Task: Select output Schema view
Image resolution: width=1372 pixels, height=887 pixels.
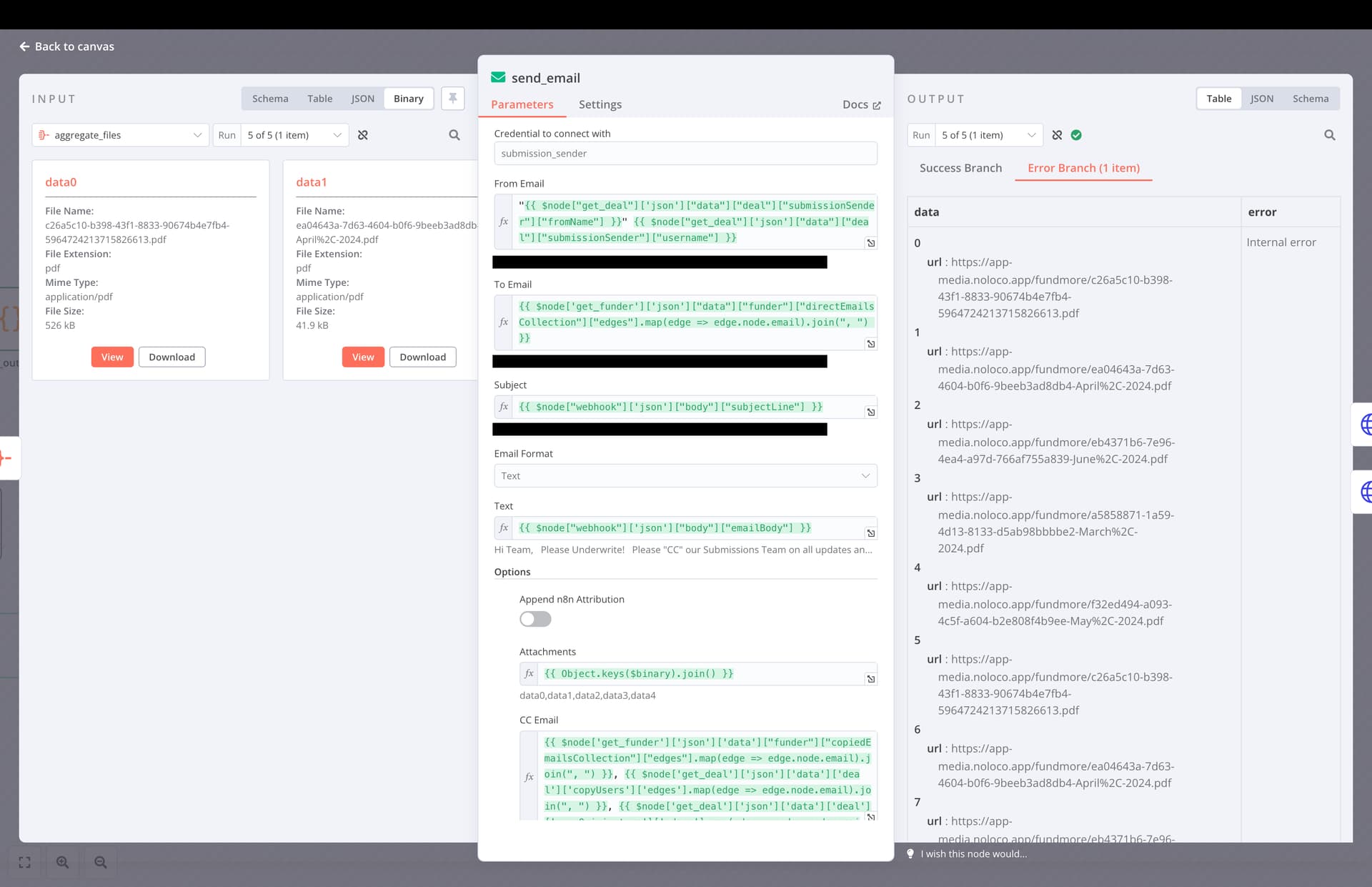Action: [x=1311, y=99]
